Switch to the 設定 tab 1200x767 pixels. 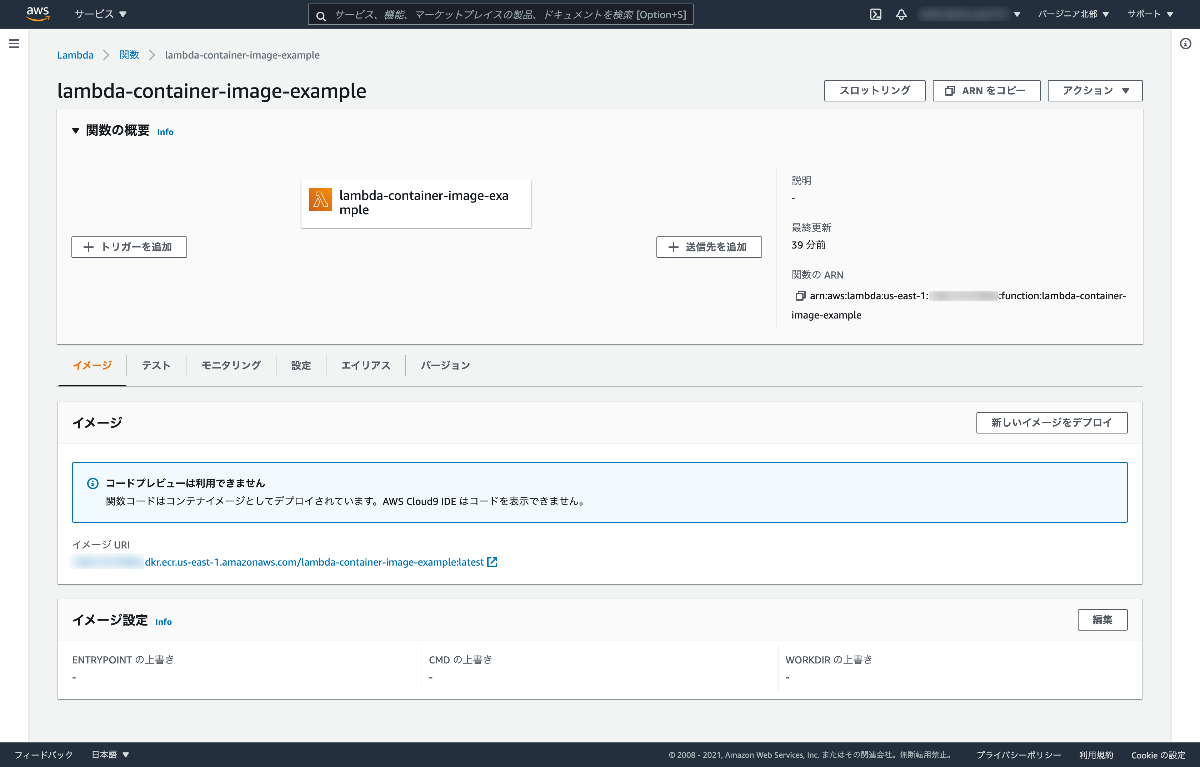[301, 366]
